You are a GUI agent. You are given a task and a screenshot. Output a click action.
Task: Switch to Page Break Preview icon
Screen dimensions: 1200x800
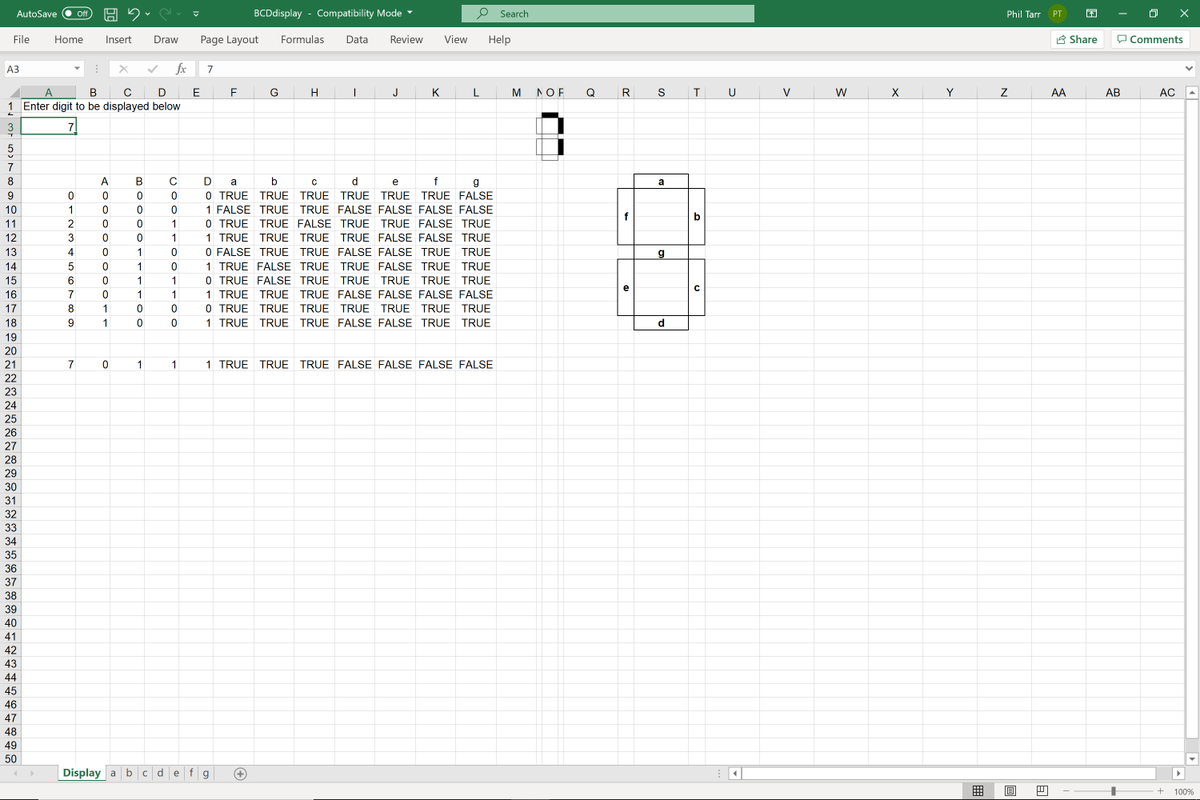pos(1041,791)
